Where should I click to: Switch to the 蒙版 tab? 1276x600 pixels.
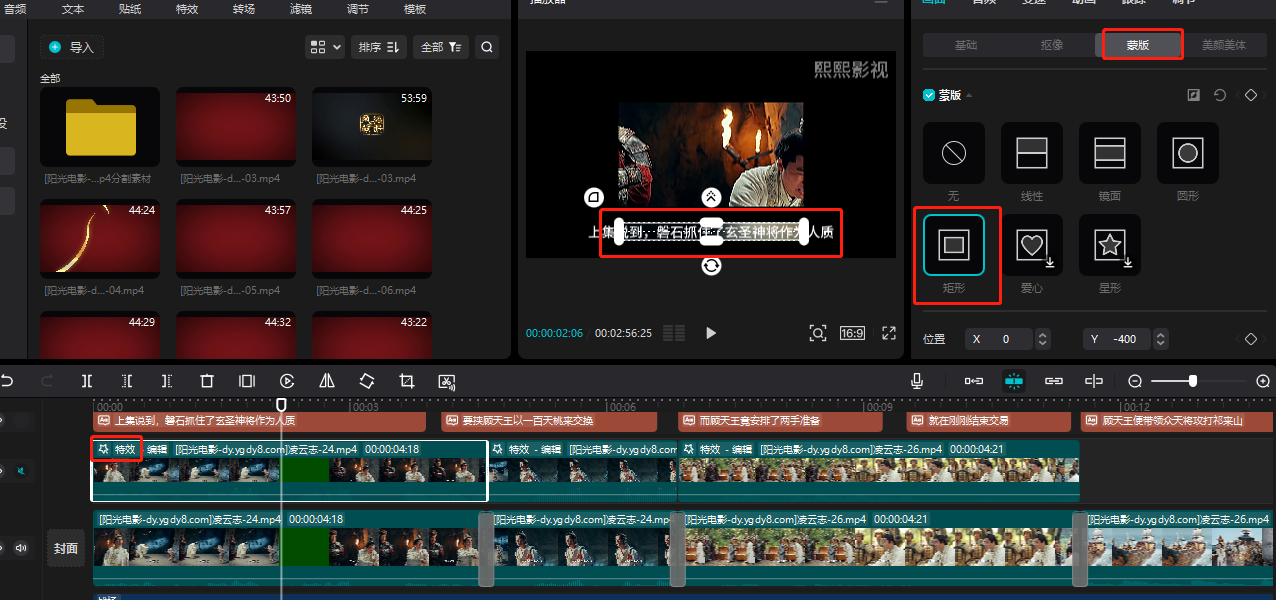click(1138, 45)
